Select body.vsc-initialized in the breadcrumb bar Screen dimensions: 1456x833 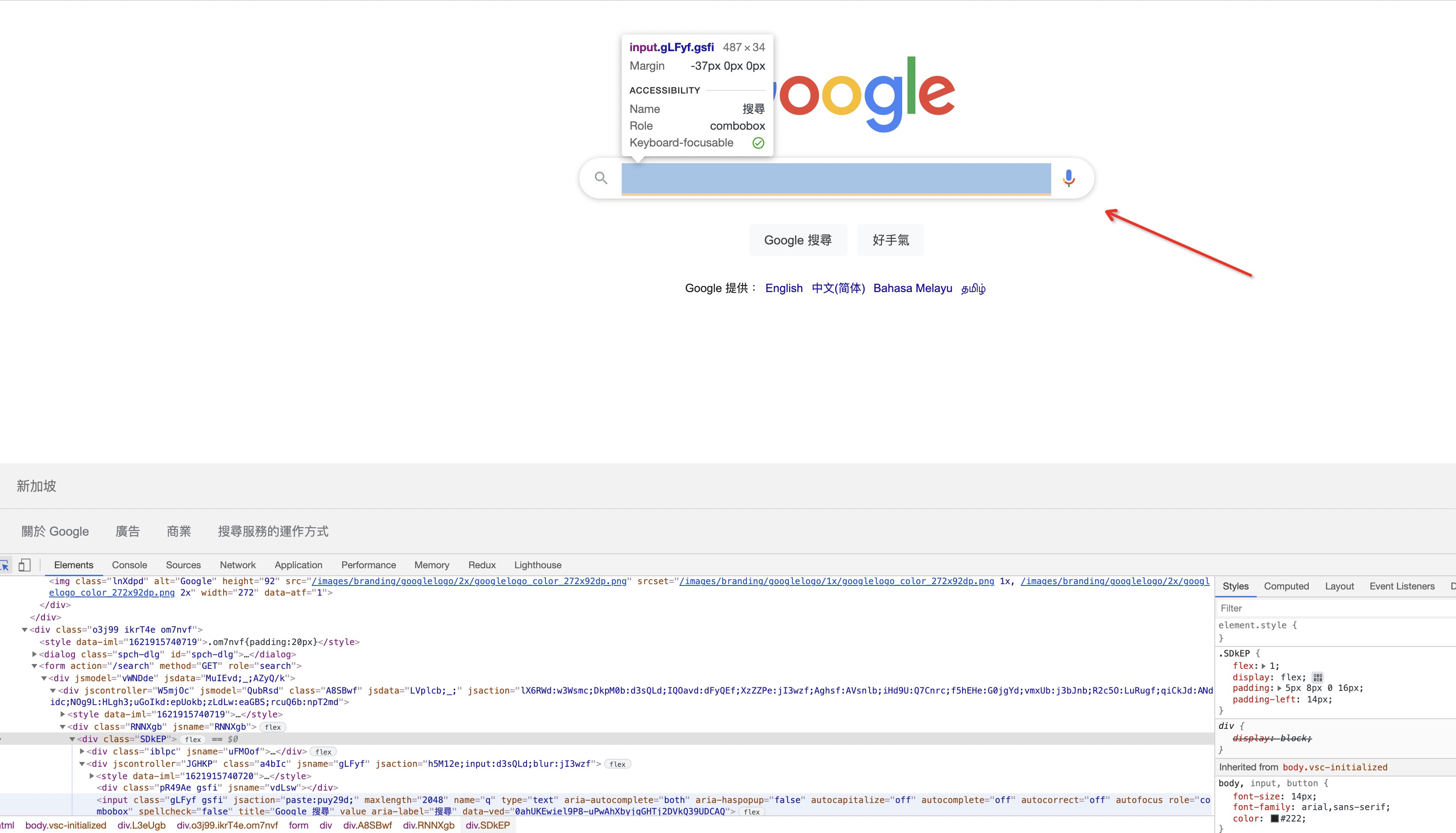pos(66,825)
